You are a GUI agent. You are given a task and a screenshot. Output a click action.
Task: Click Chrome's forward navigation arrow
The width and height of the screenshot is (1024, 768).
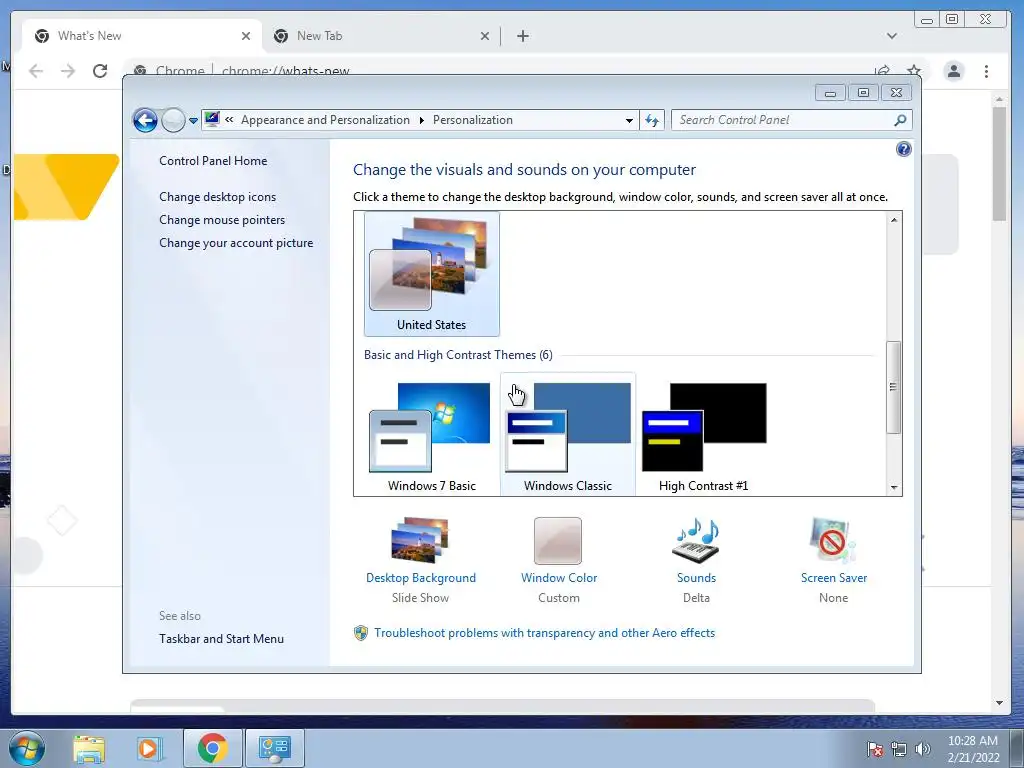point(68,71)
